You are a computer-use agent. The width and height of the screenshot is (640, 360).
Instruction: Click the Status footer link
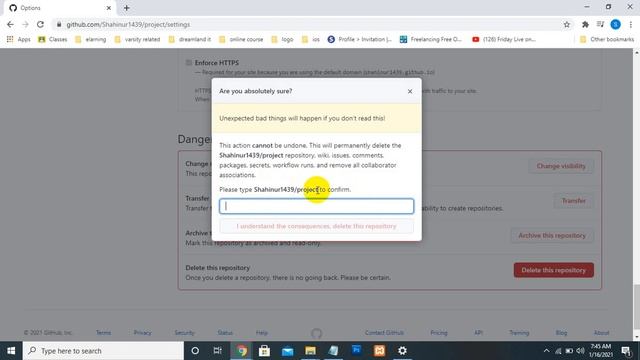click(225, 333)
